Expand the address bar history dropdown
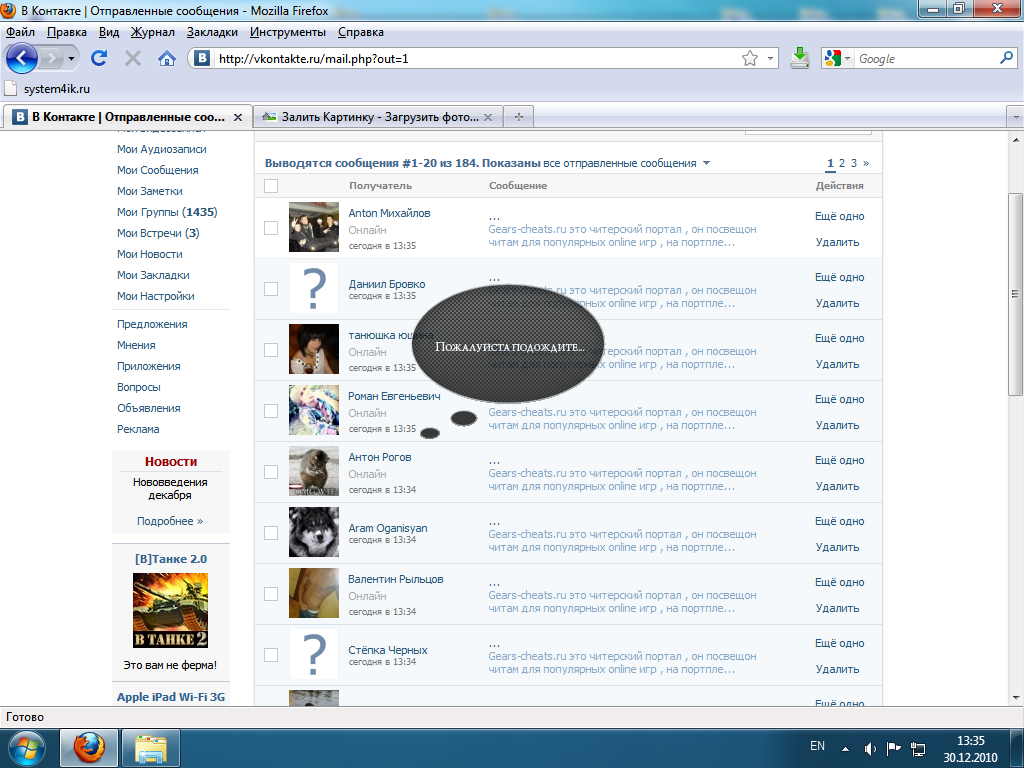 tap(770, 58)
